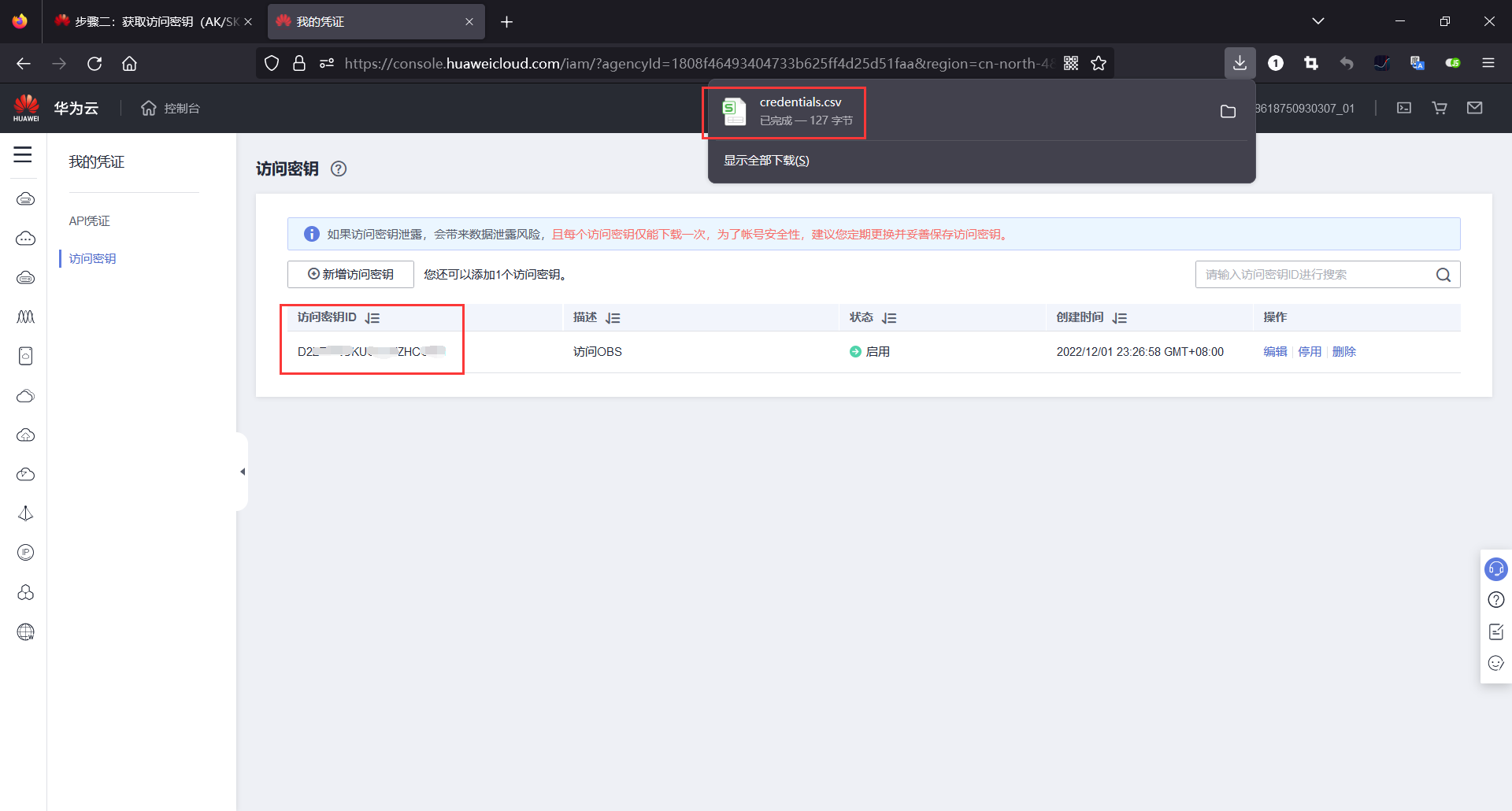Select the 访问密钥 sidebar item

pyautogui.click(x=92, y=259)
